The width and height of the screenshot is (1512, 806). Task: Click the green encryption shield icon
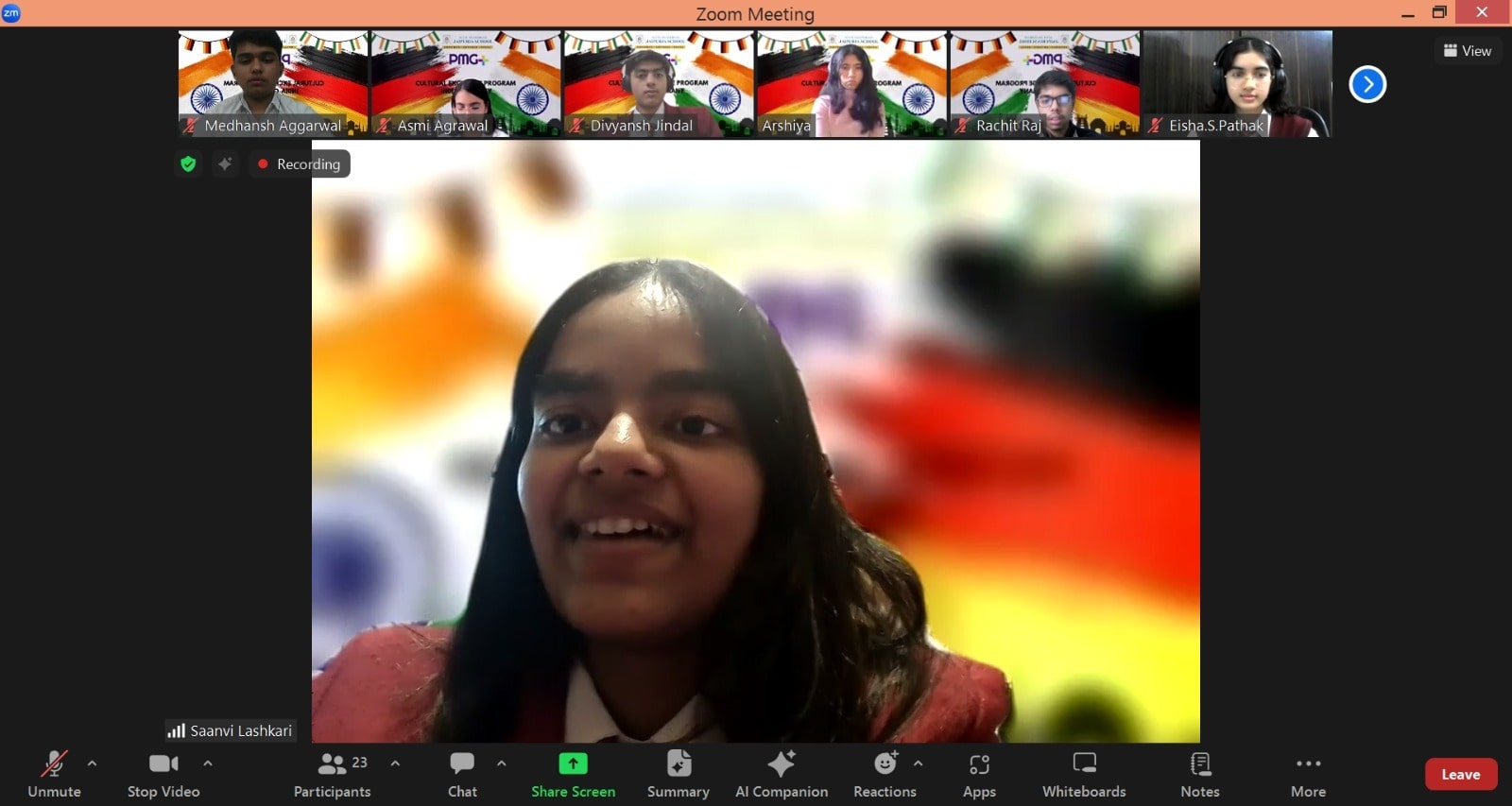coord(188,164)
